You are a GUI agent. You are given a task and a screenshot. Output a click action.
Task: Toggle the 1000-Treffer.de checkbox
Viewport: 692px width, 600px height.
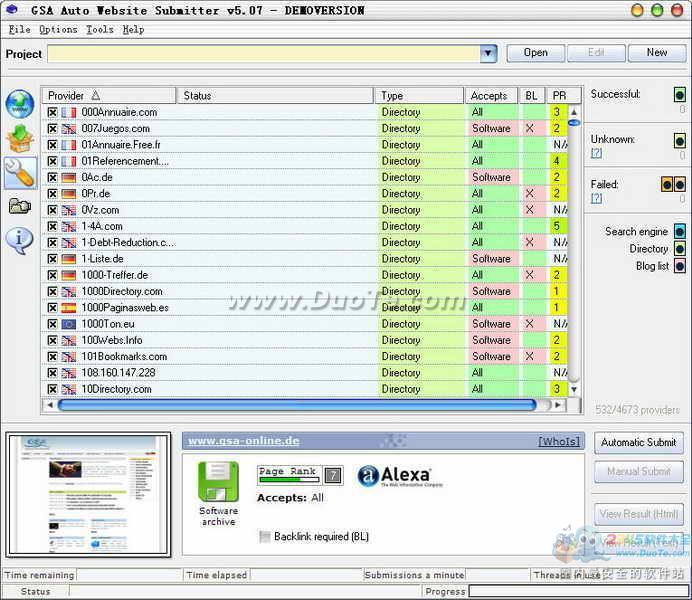(52, 275)
